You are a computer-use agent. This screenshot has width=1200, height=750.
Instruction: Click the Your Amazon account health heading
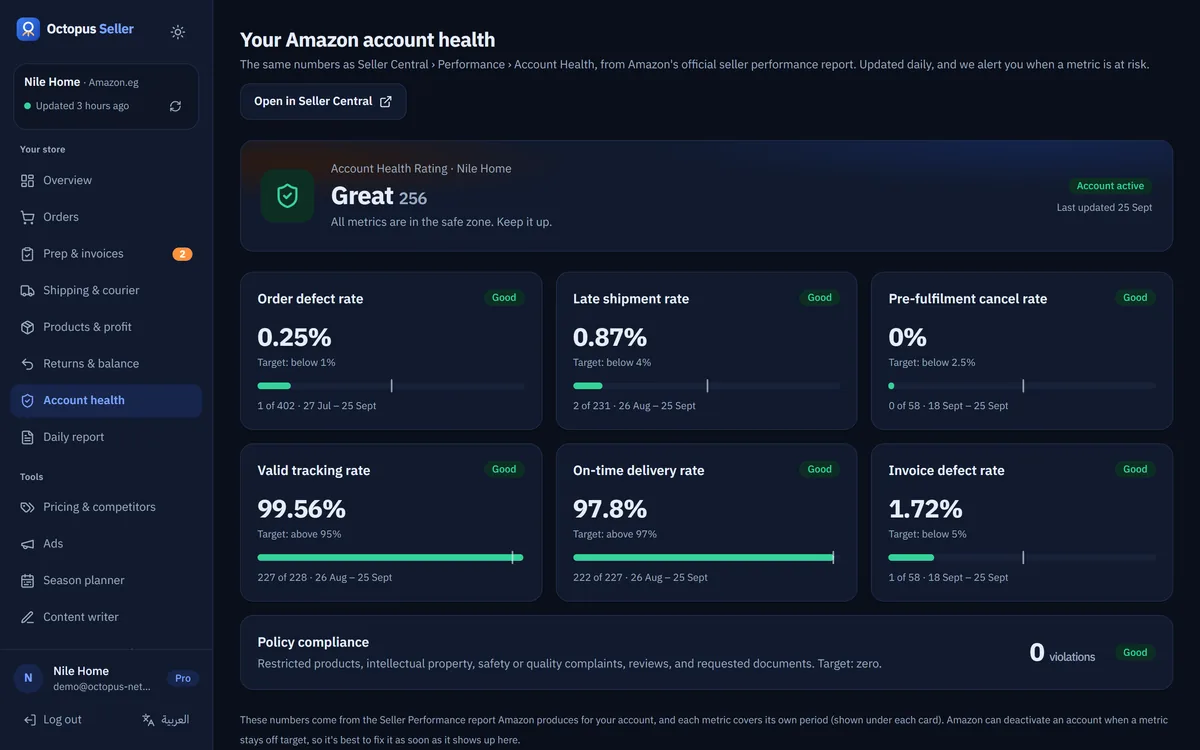(367, 40)
